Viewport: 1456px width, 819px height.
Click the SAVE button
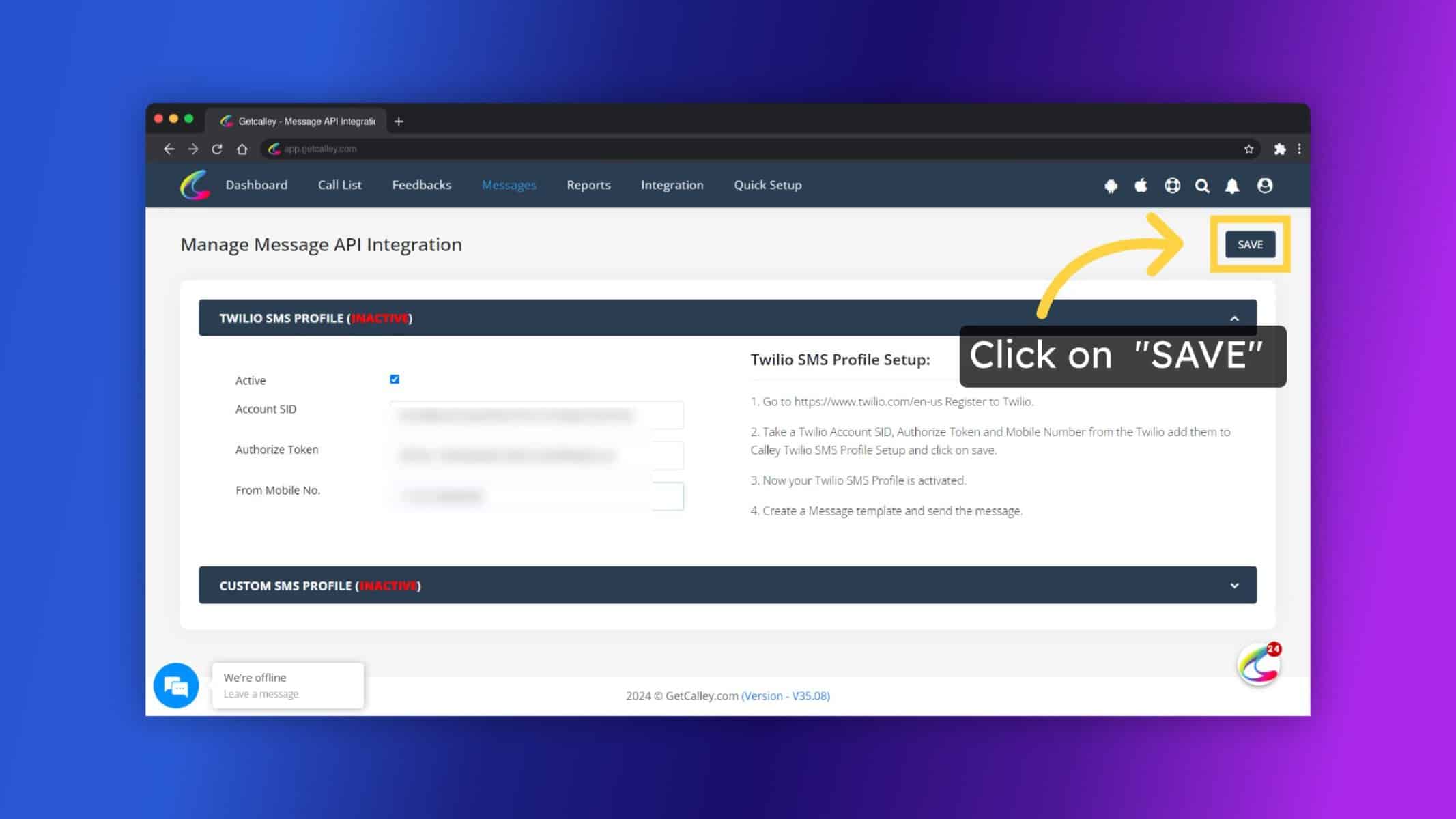click(1250, 244)
